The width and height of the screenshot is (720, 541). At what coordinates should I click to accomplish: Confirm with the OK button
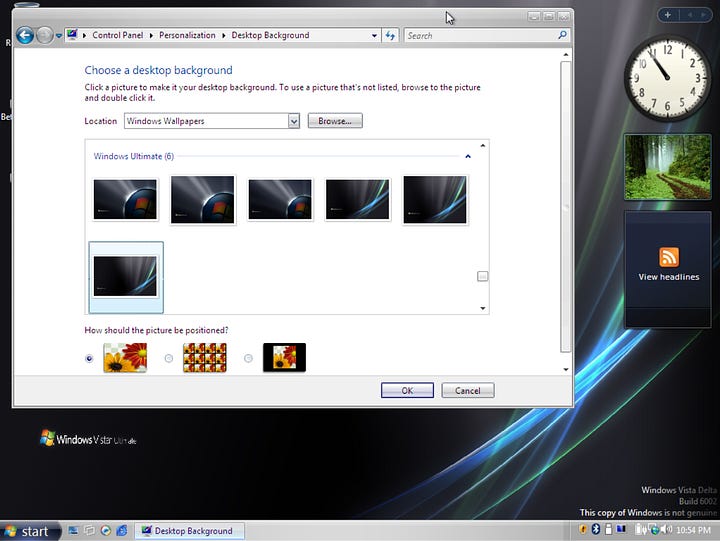point(407,390)
